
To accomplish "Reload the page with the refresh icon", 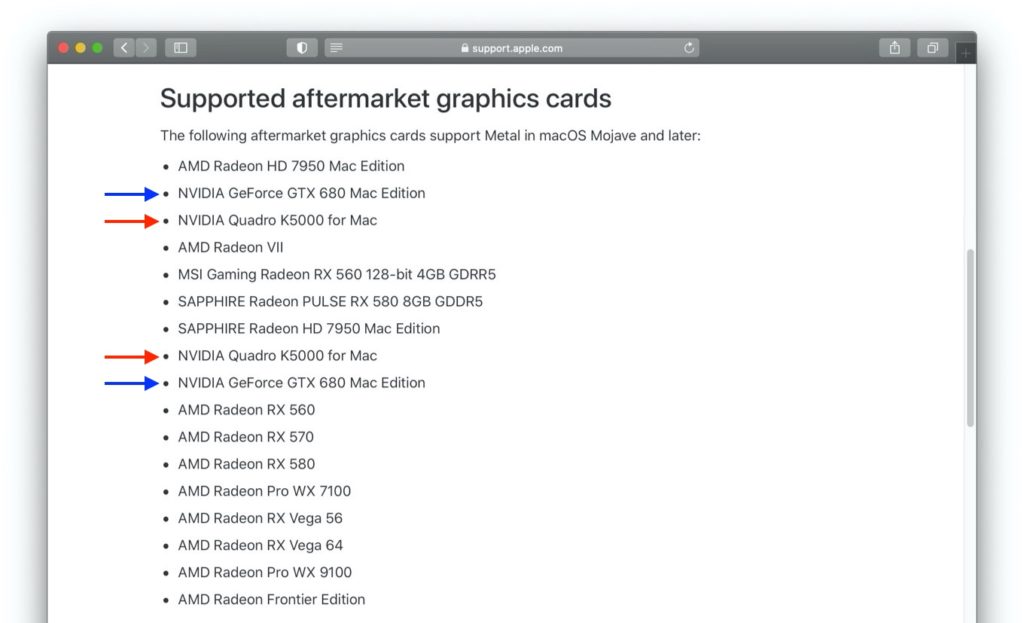I will 688,47.
